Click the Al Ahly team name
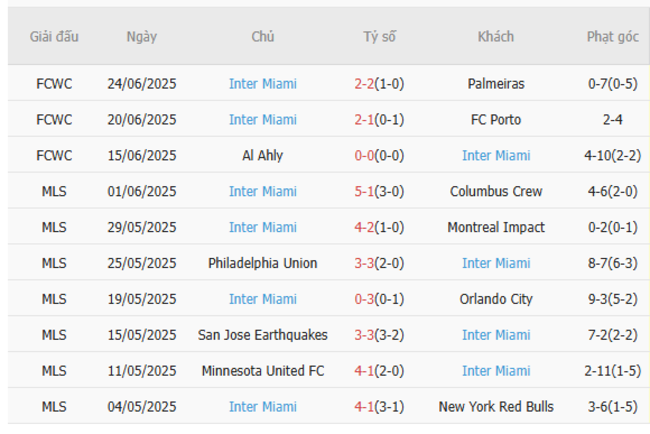The width and height of the screenshot is (650, 434). click(263, 156)
